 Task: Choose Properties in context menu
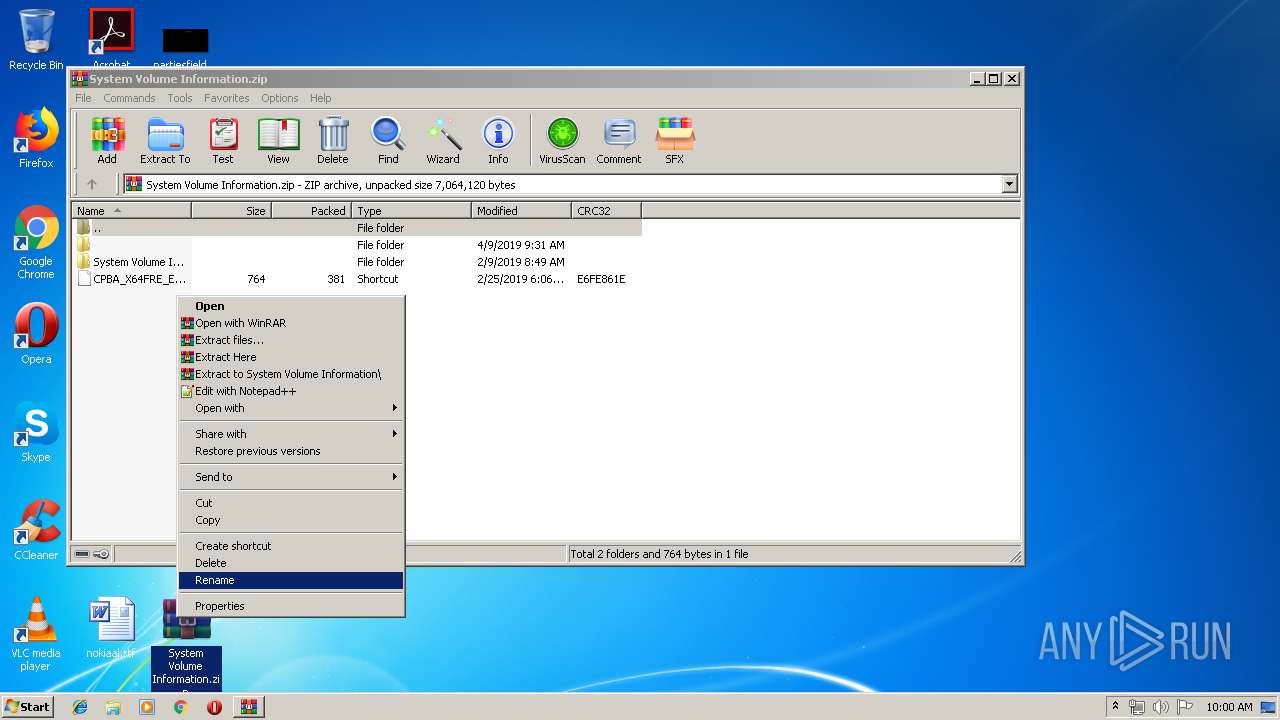[x=290, y=606]
